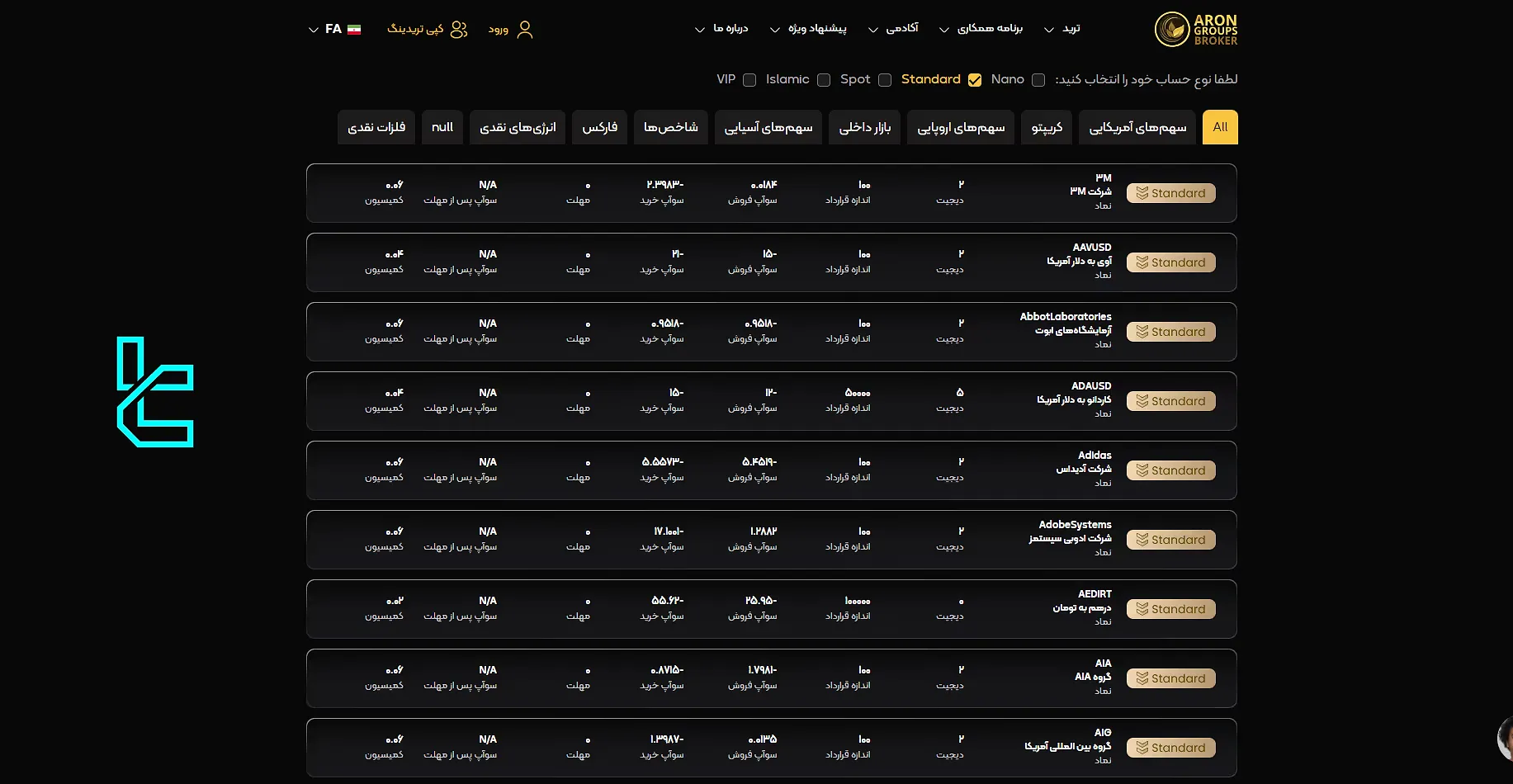
Task: Click the Aron Groups Broker logo
Action: (x=1195, y=30)
